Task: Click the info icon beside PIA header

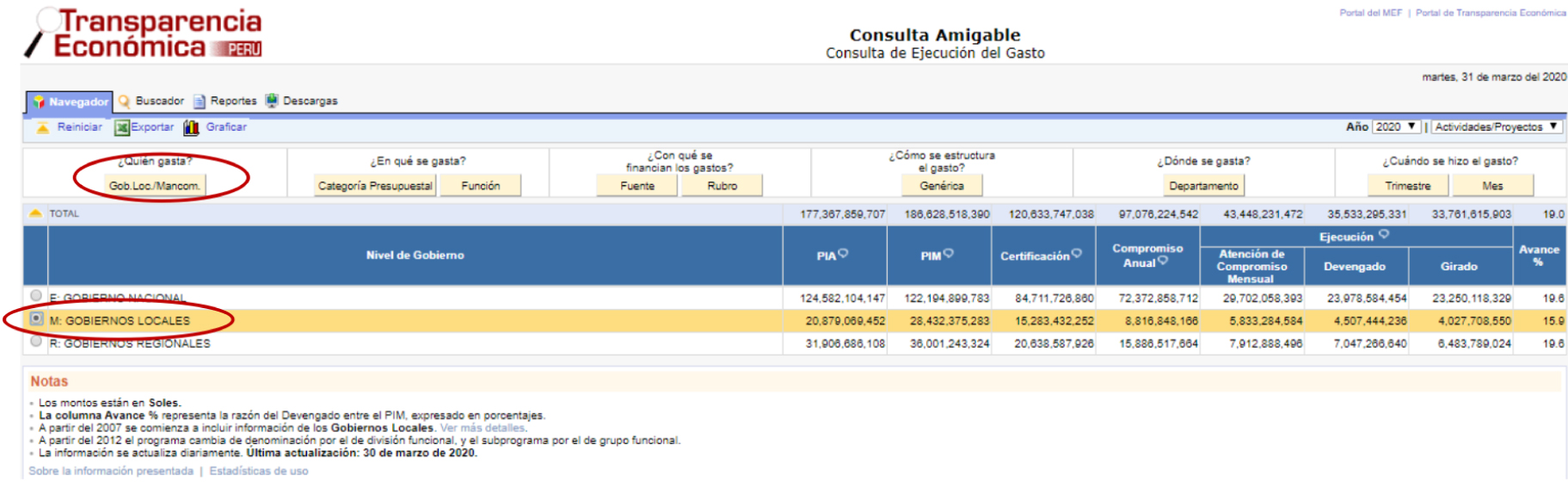Action: [x=844, y=253]
